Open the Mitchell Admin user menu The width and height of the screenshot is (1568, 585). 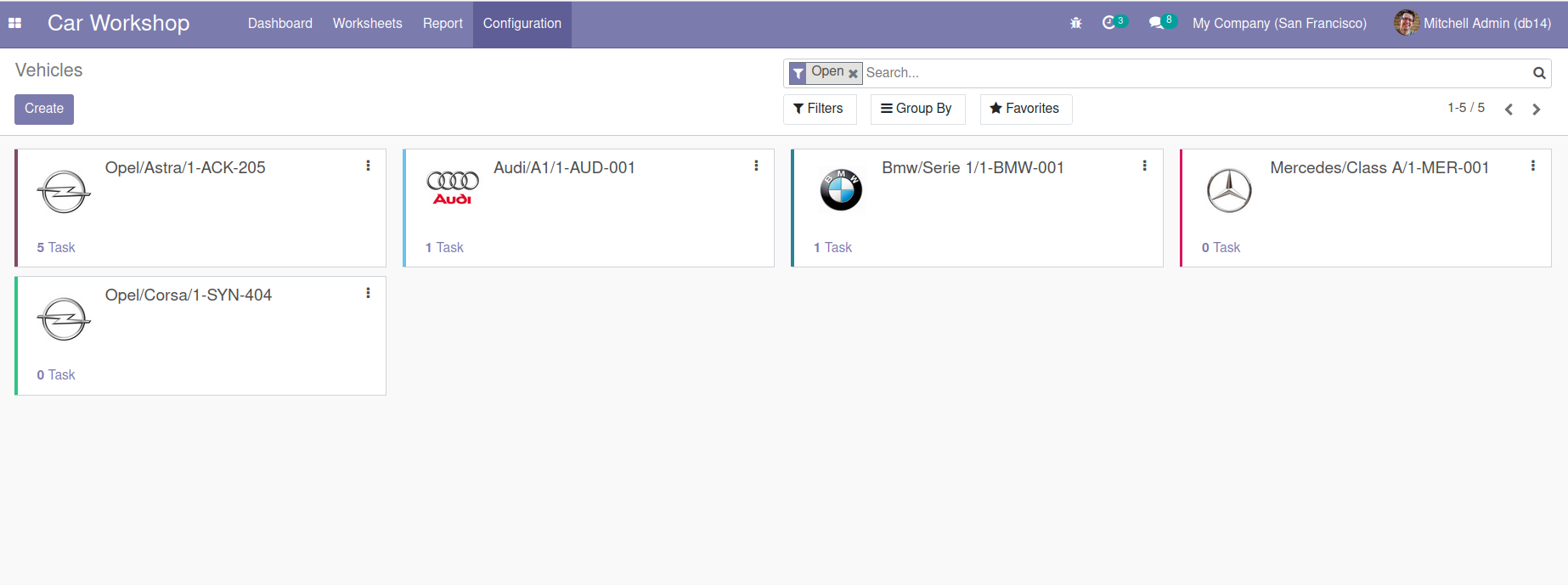click(1473, 23)
